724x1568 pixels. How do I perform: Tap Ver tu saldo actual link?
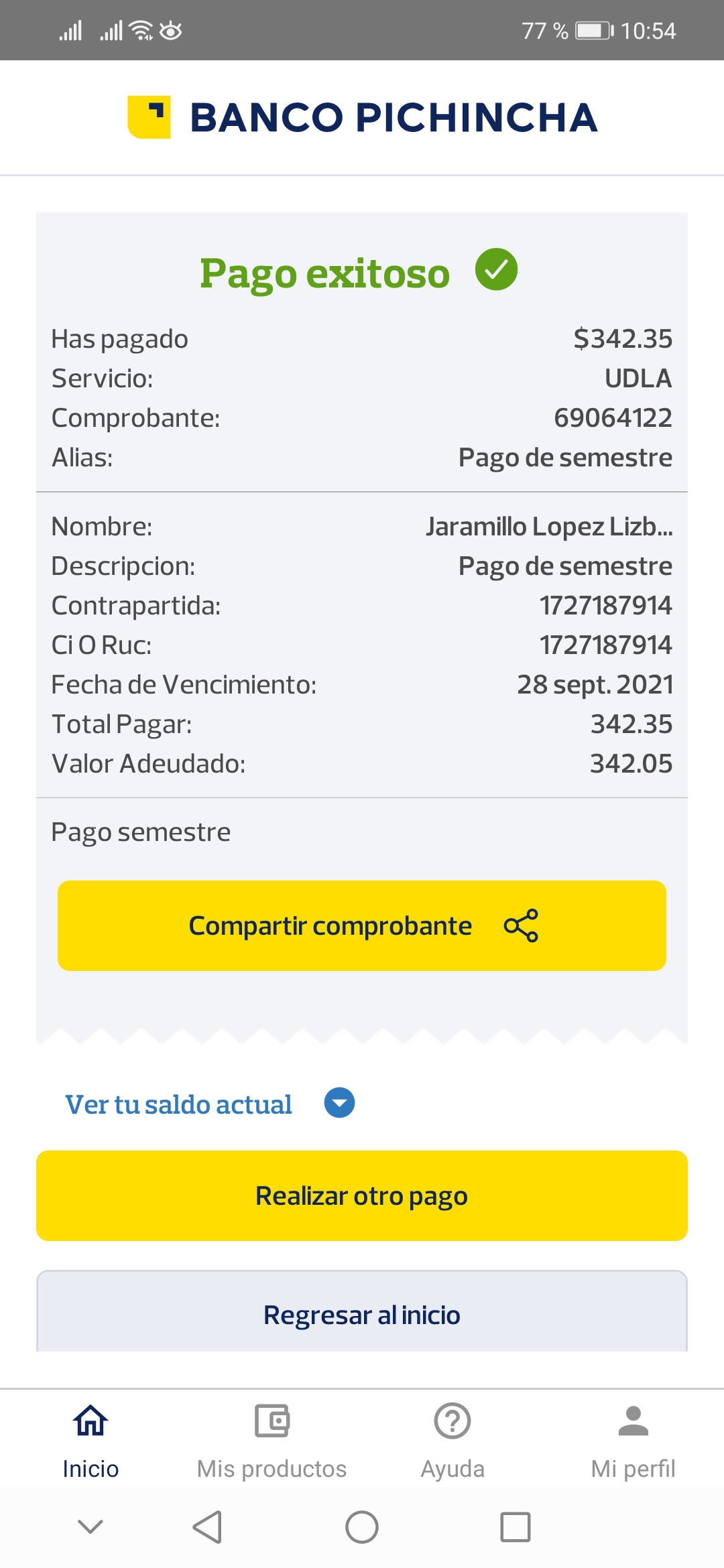tap(178, 1104)
